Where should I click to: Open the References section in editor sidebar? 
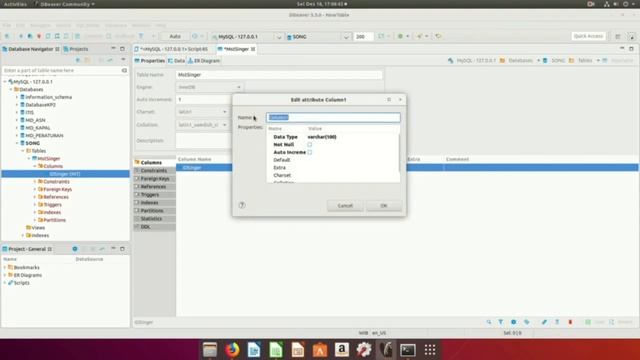click(x=153, y=187)
